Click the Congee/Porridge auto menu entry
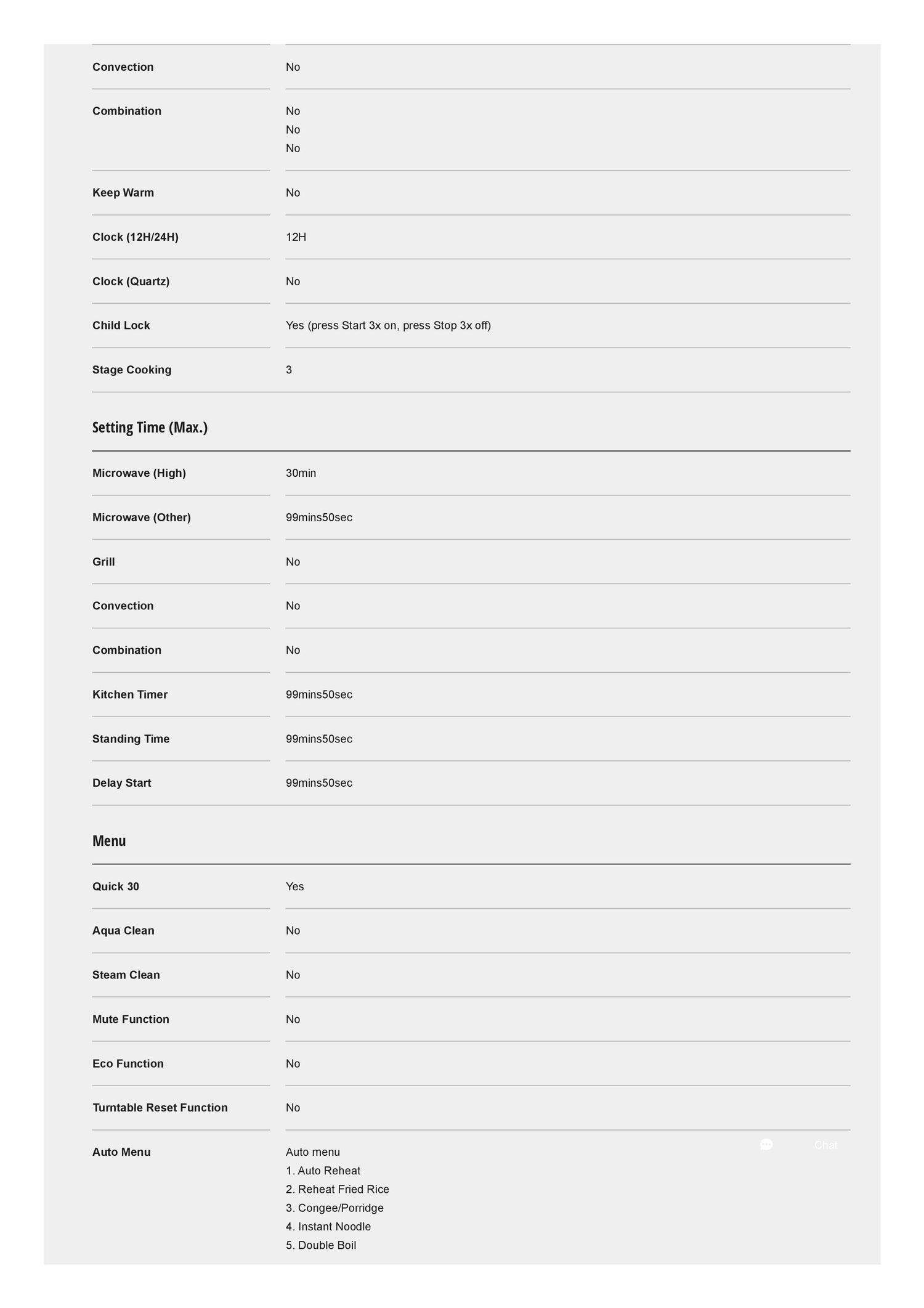Viewport: 924px width, 1308px height. click(x=334, y=1208)
